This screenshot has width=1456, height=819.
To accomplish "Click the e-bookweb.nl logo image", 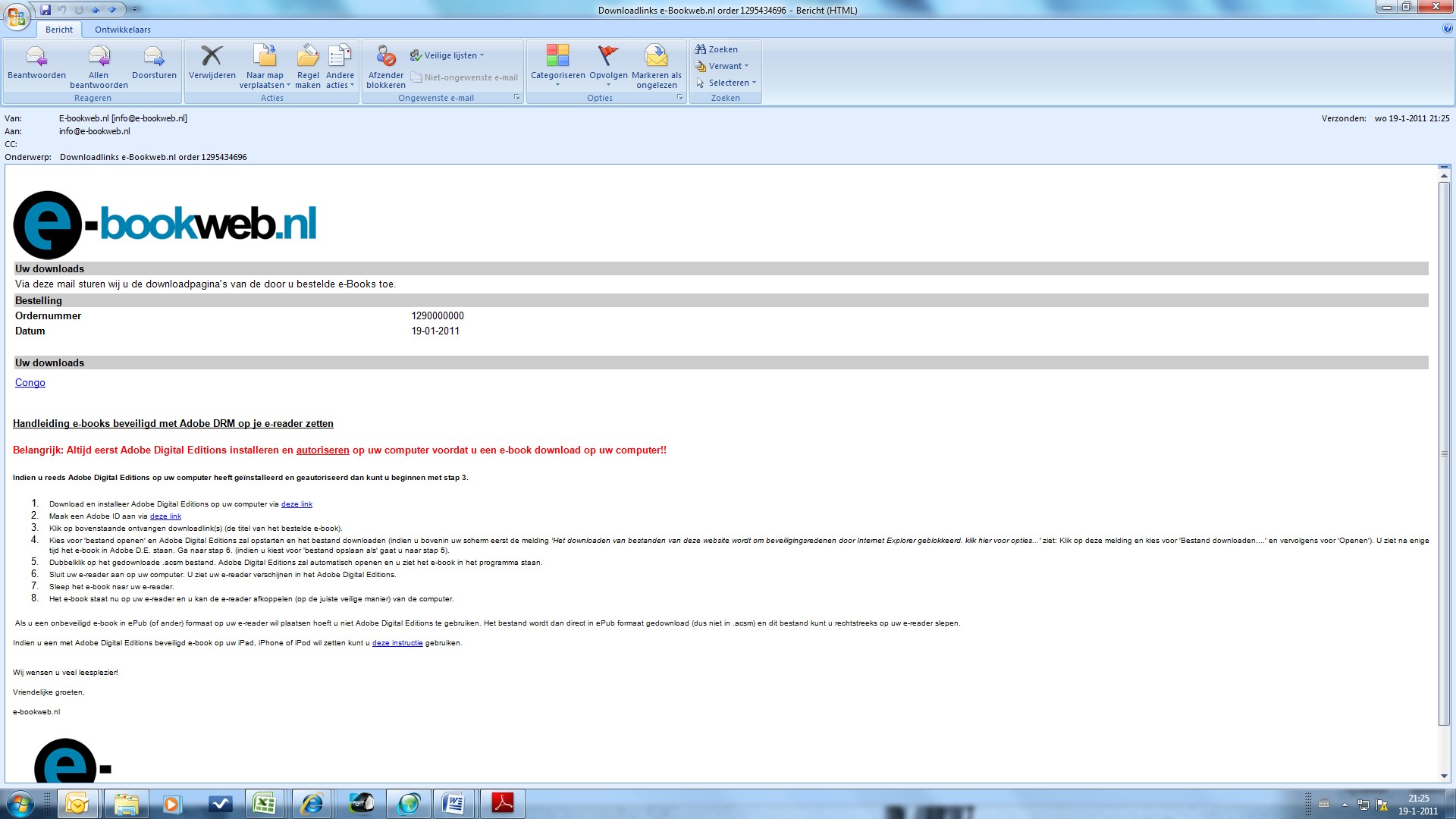I will pyautogui.click(x=165, y=224).
